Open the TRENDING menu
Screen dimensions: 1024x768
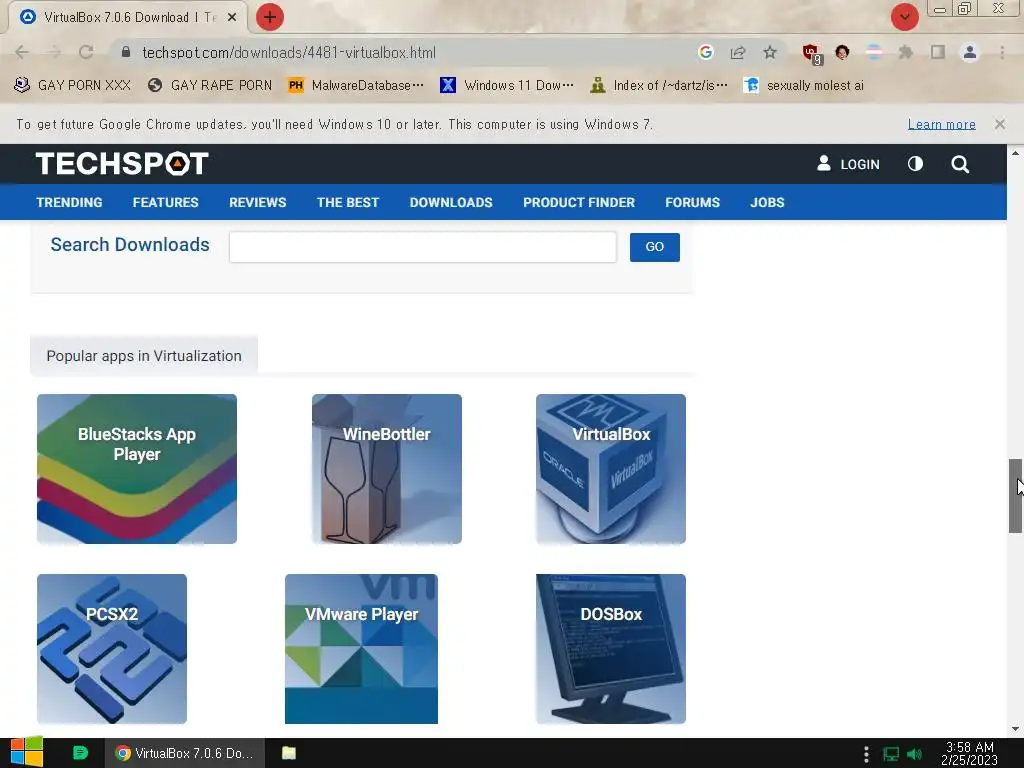pyautogui.click(x=69, y=202)
